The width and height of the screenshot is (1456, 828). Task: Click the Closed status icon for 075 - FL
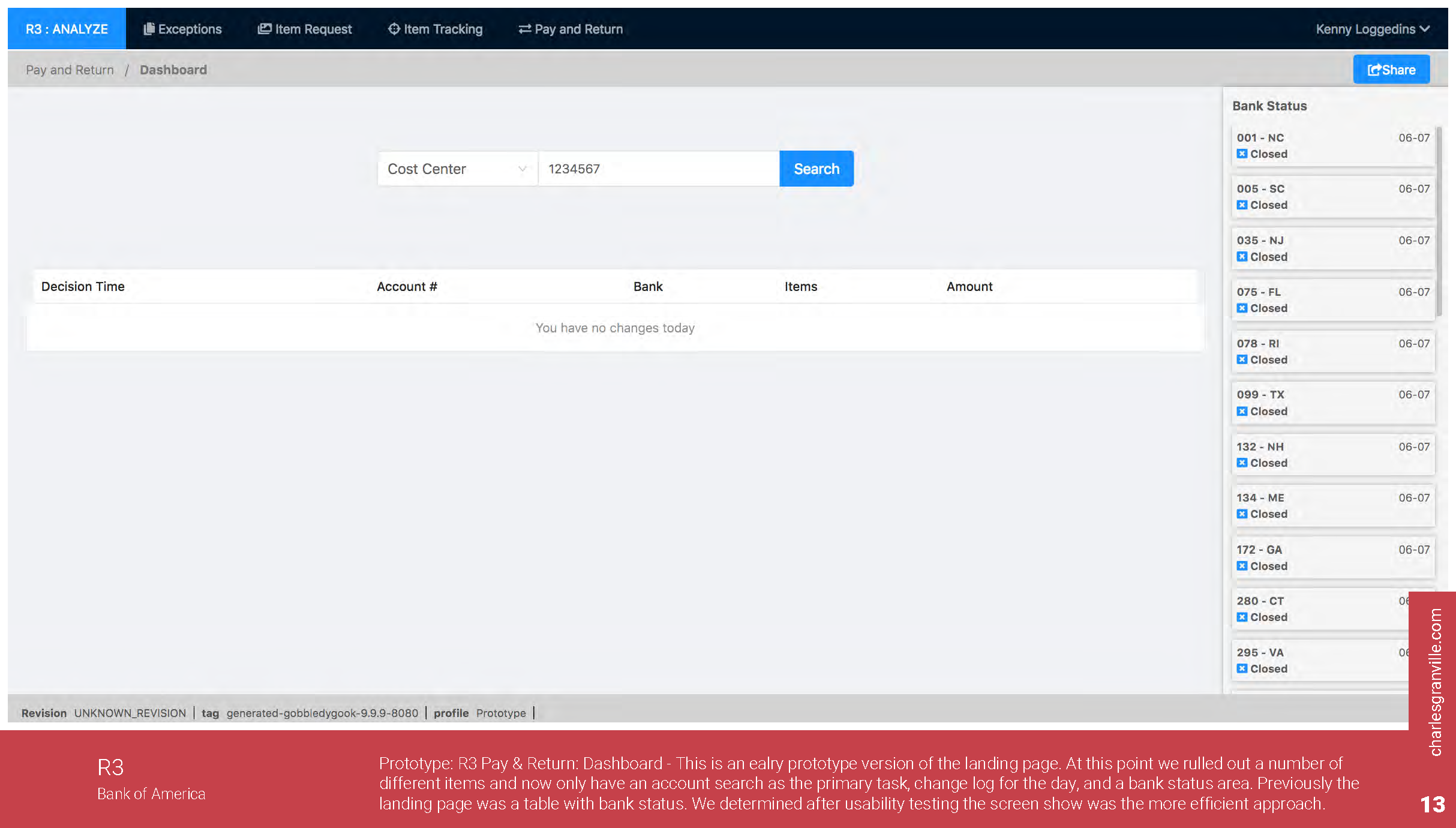coord(1242,308)
